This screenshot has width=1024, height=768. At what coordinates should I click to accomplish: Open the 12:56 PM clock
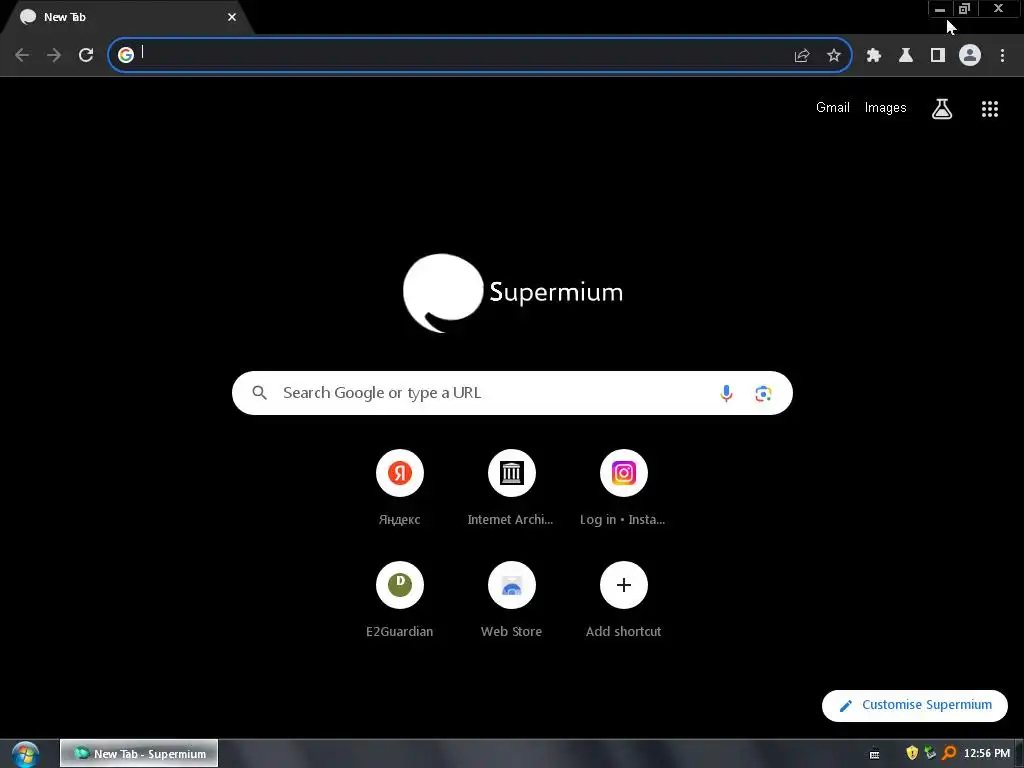987,754
